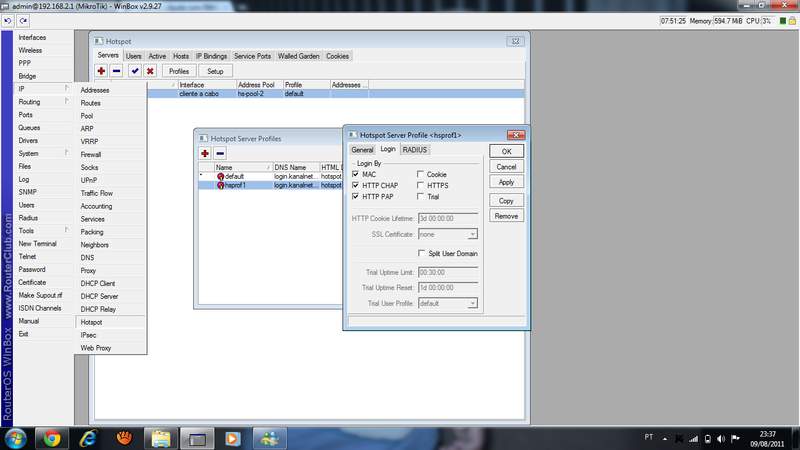
Task: Click the Remove button in profile dialog
Action: pos(506,216)
